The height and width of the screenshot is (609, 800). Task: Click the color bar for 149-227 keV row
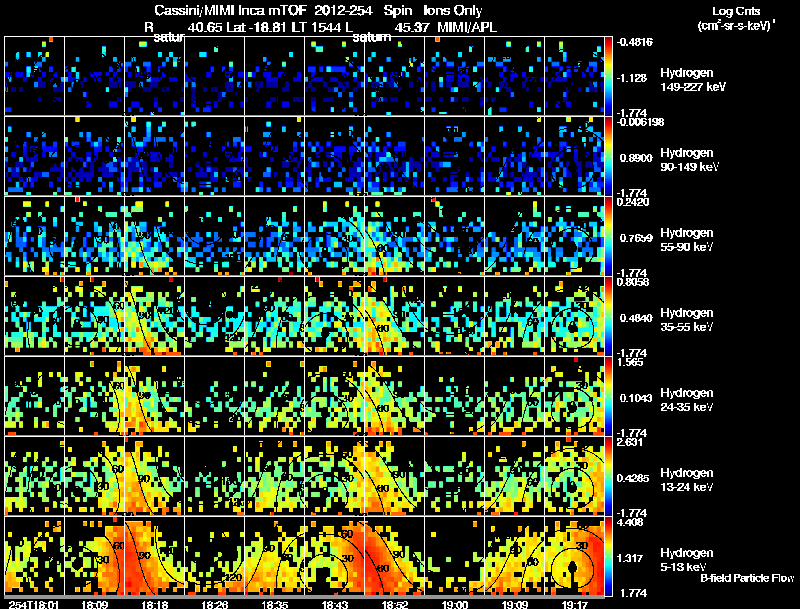pos(608,76)
